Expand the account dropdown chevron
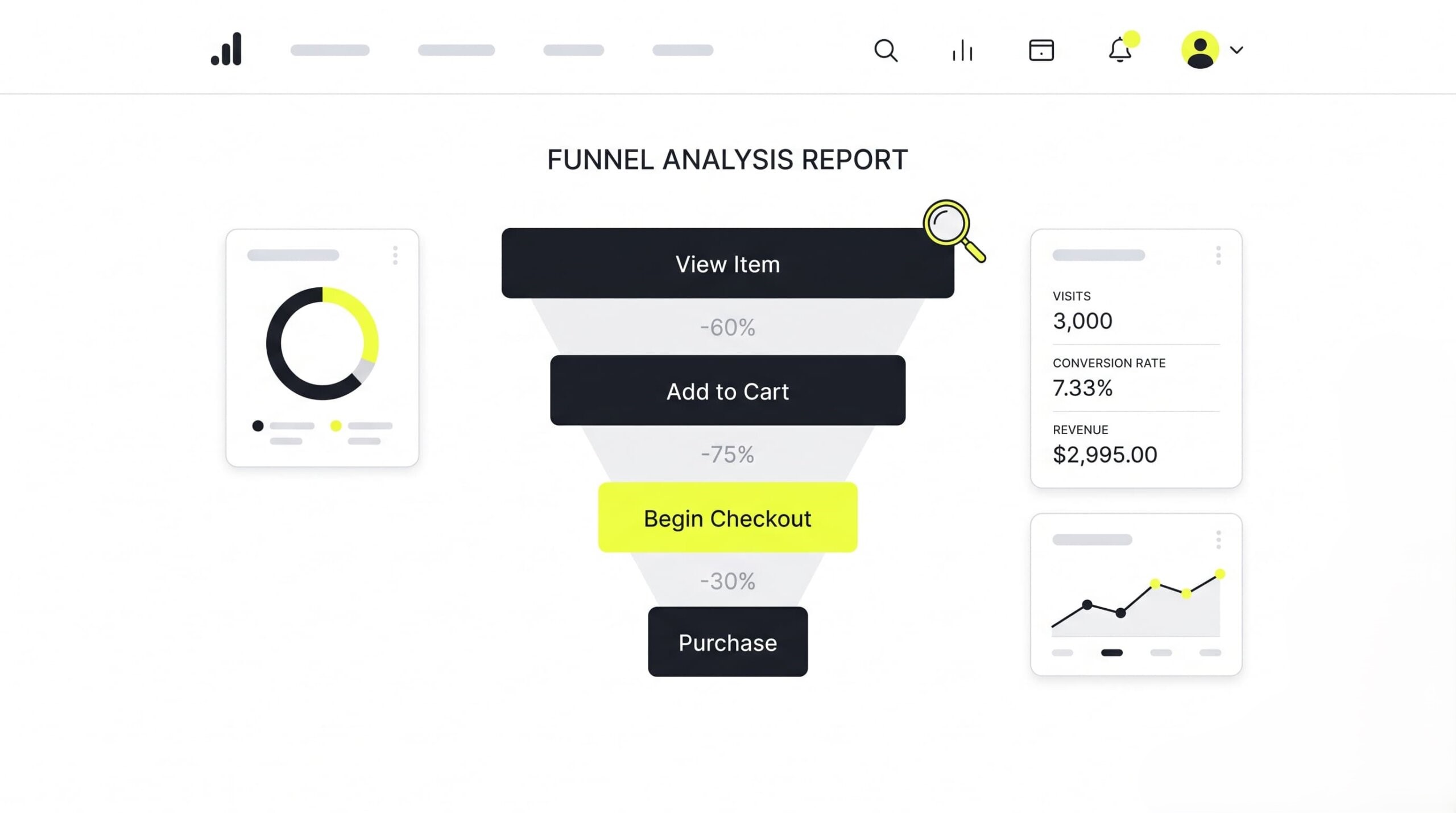This screenshot has width=1456, height=813. [1236, 50]
